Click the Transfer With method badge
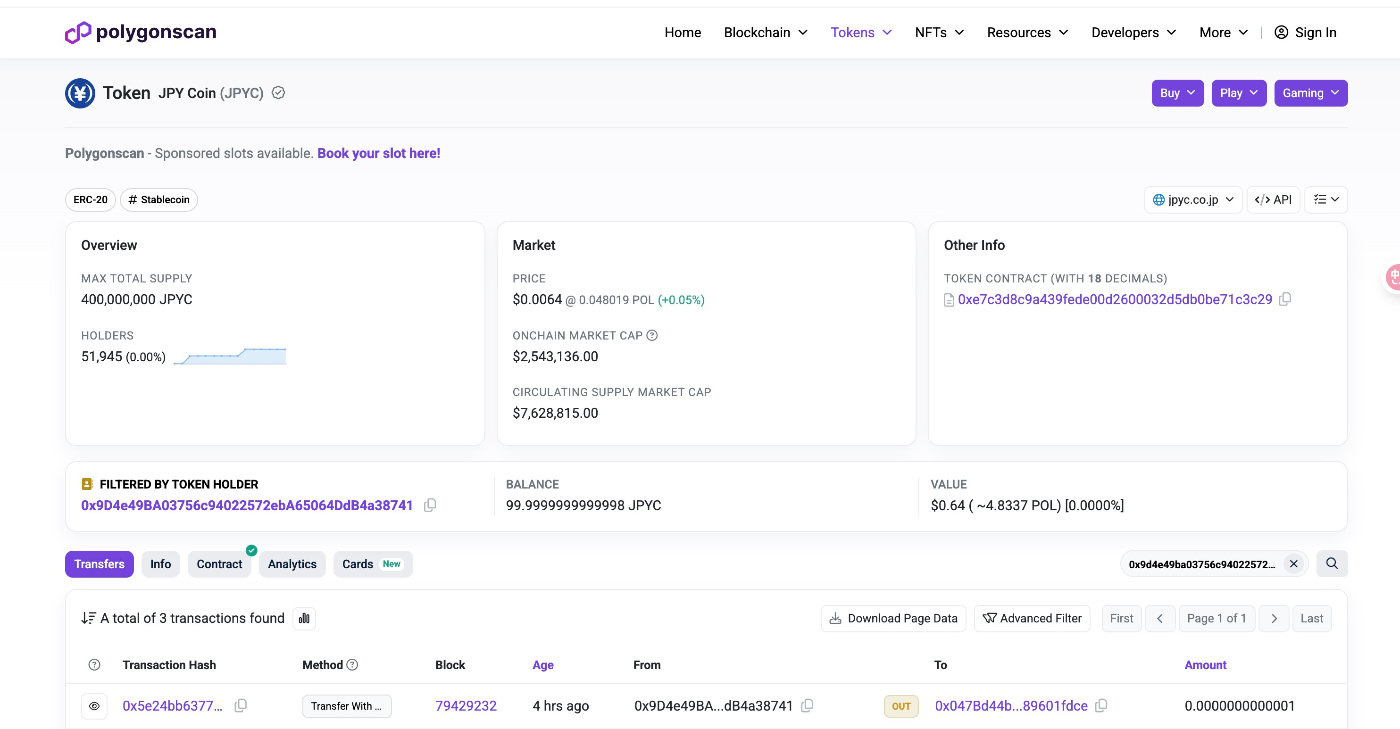This screenshot has height=729, width=1400. pos(347,706)
